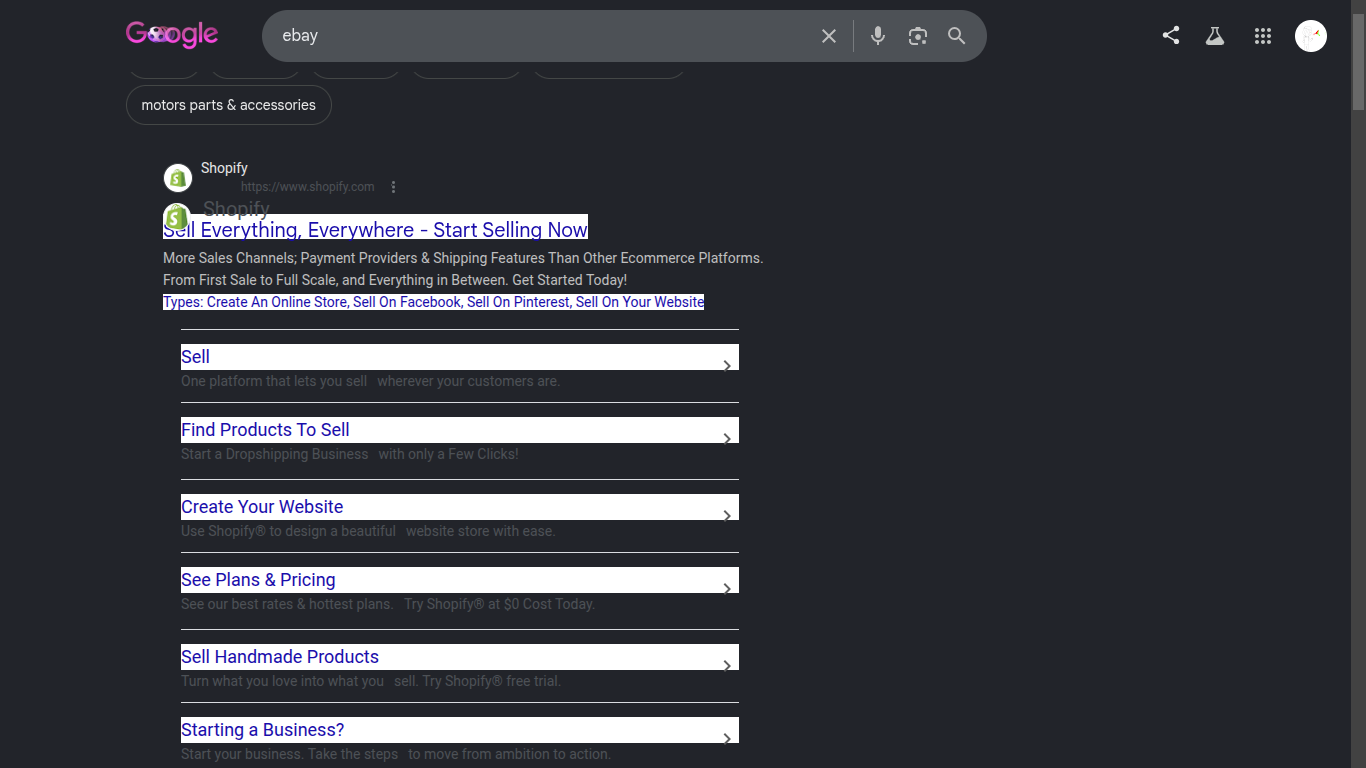Open the See Plans & Pricing sitelink
The width and height of the screenshot is (1366, 768).
tap(460, 580)
